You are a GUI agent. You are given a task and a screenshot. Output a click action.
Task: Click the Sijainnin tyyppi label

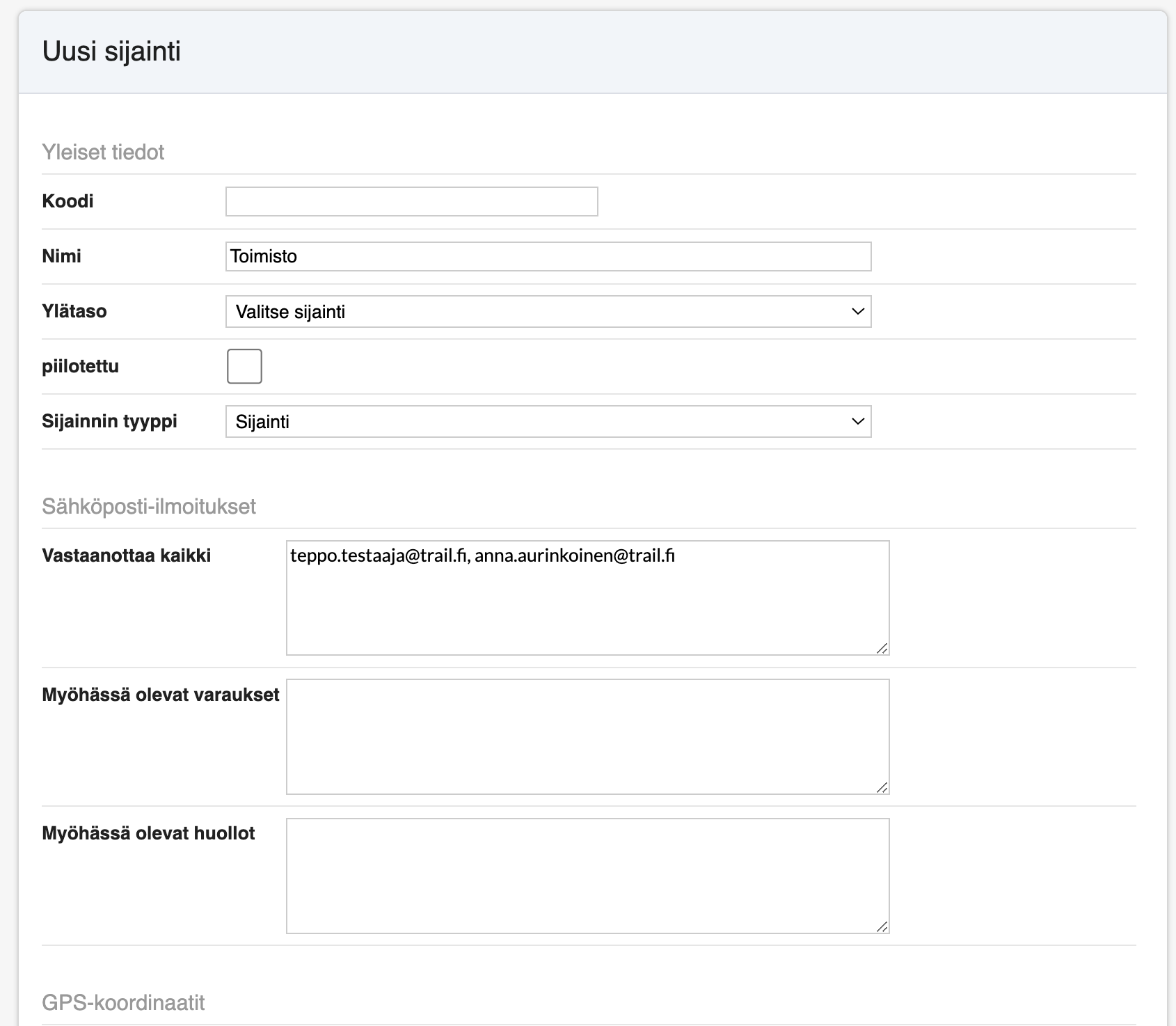[x=109, y=421]
